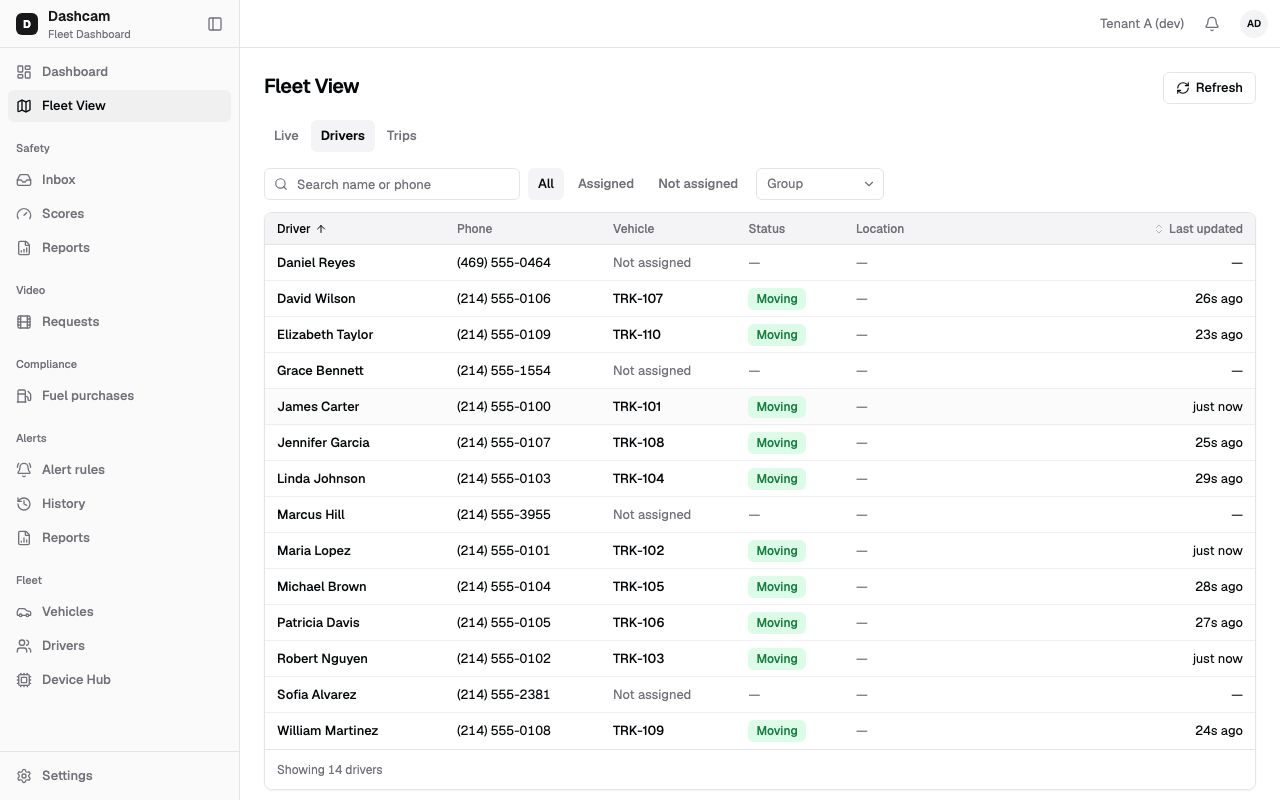Select the Scores gauge icon
Screen dimensions: 1280x800
(24, 214)
